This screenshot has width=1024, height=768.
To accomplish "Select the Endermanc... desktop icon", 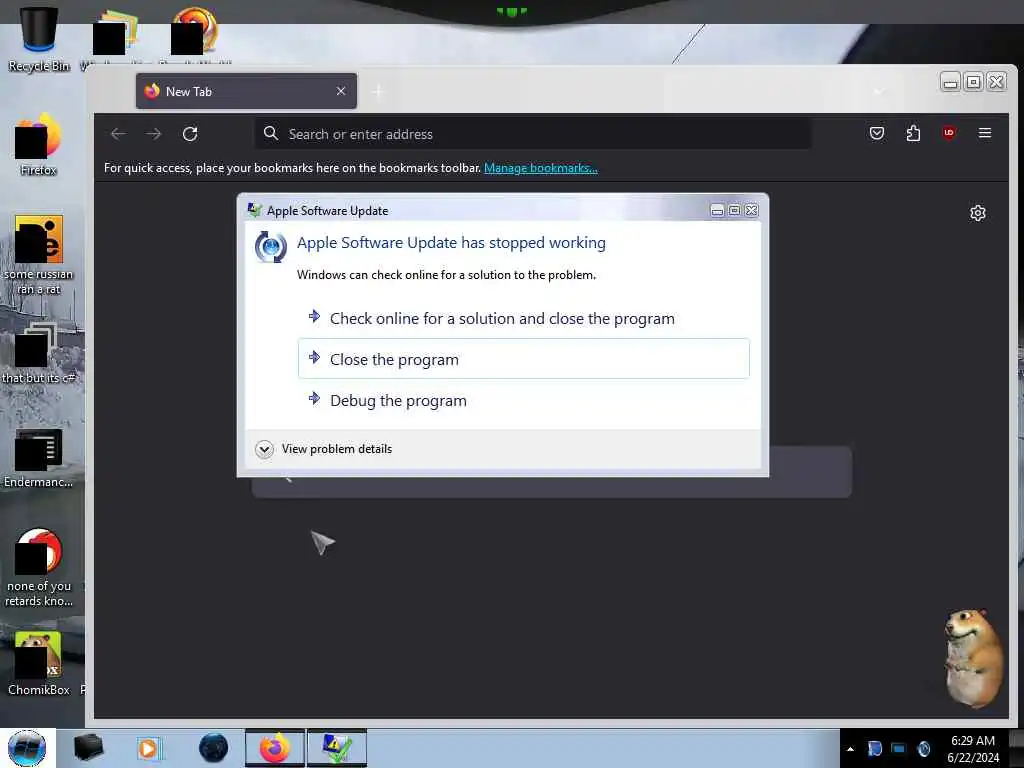I will tap(39, 459).
